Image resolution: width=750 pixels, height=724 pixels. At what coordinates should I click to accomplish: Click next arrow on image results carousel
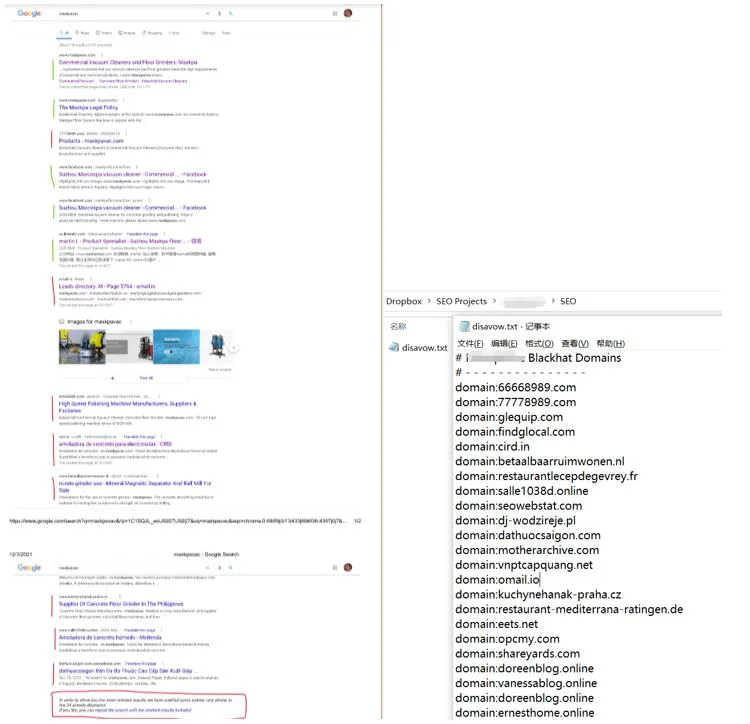click(234, 347)
